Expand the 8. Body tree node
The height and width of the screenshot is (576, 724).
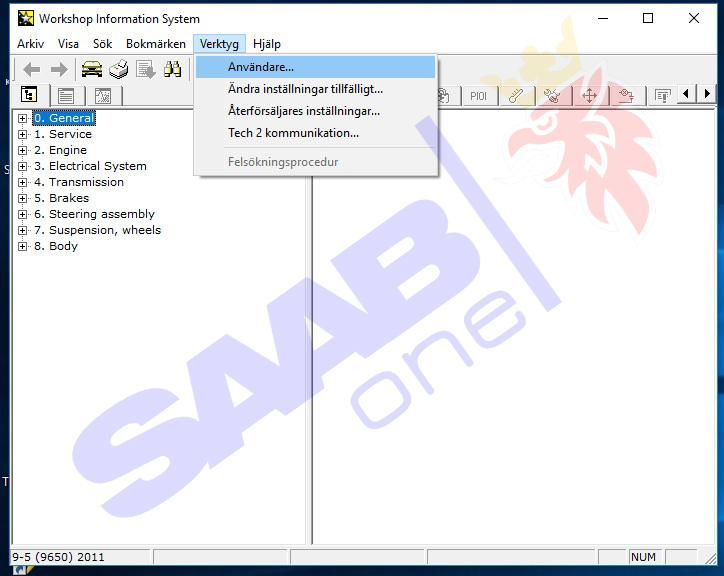tap(23, 246)
